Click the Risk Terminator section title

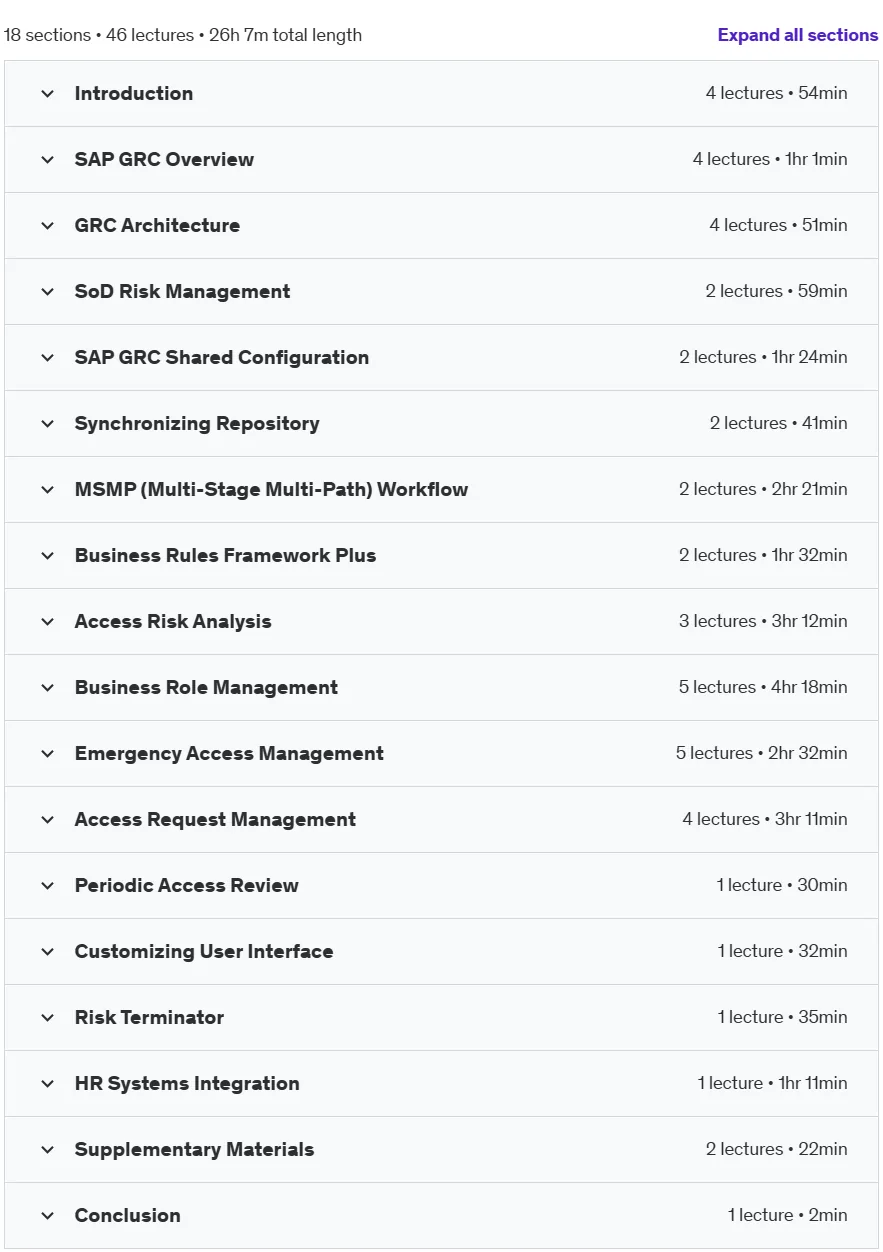(x=149, y=1018)
